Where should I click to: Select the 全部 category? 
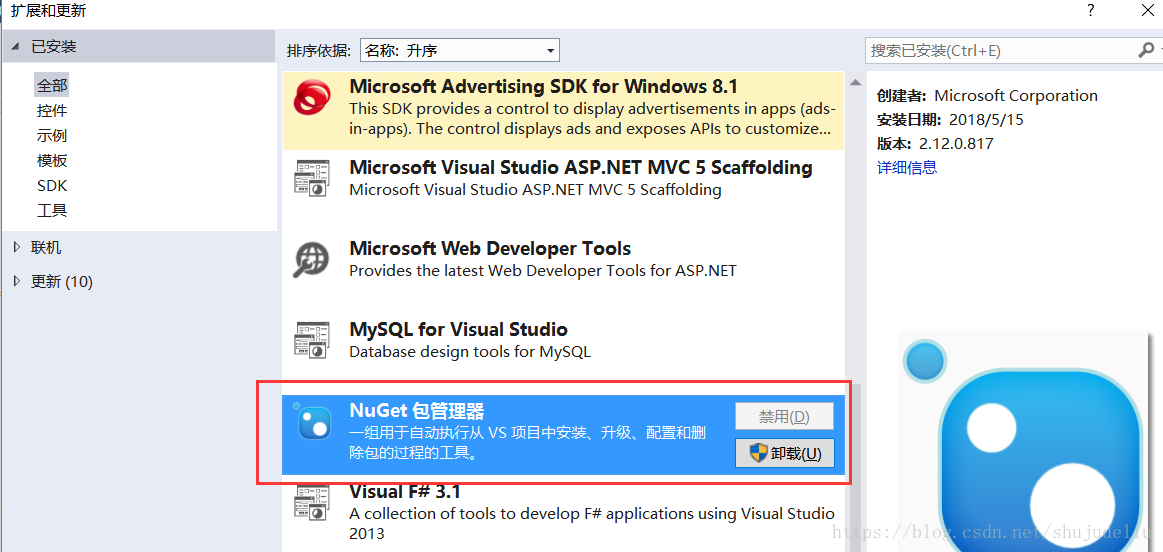52,86
